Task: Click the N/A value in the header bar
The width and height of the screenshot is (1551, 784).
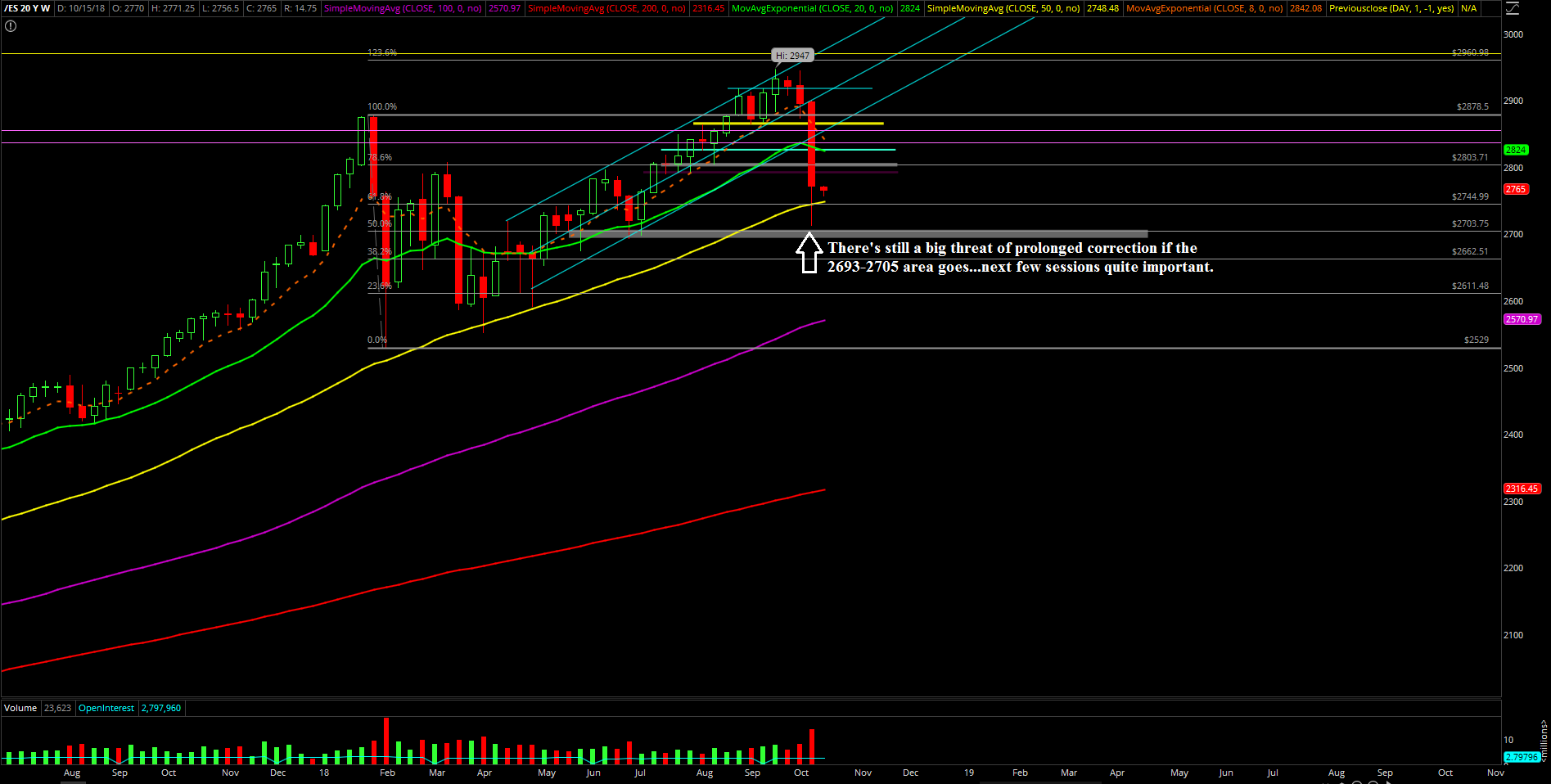Action: pos(1468,8)
